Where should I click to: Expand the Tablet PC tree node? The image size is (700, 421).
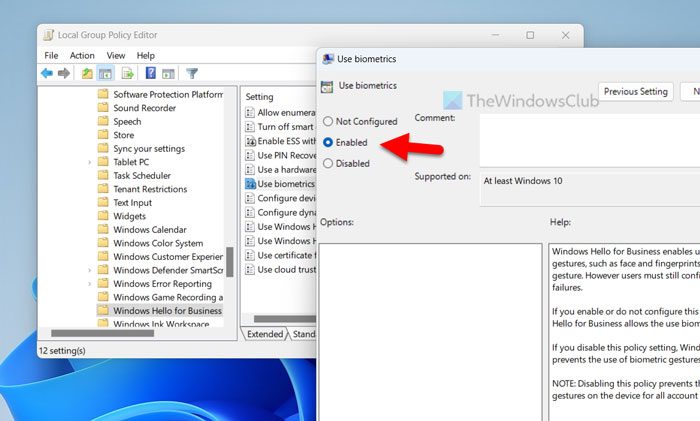click(x=89, y=162)
